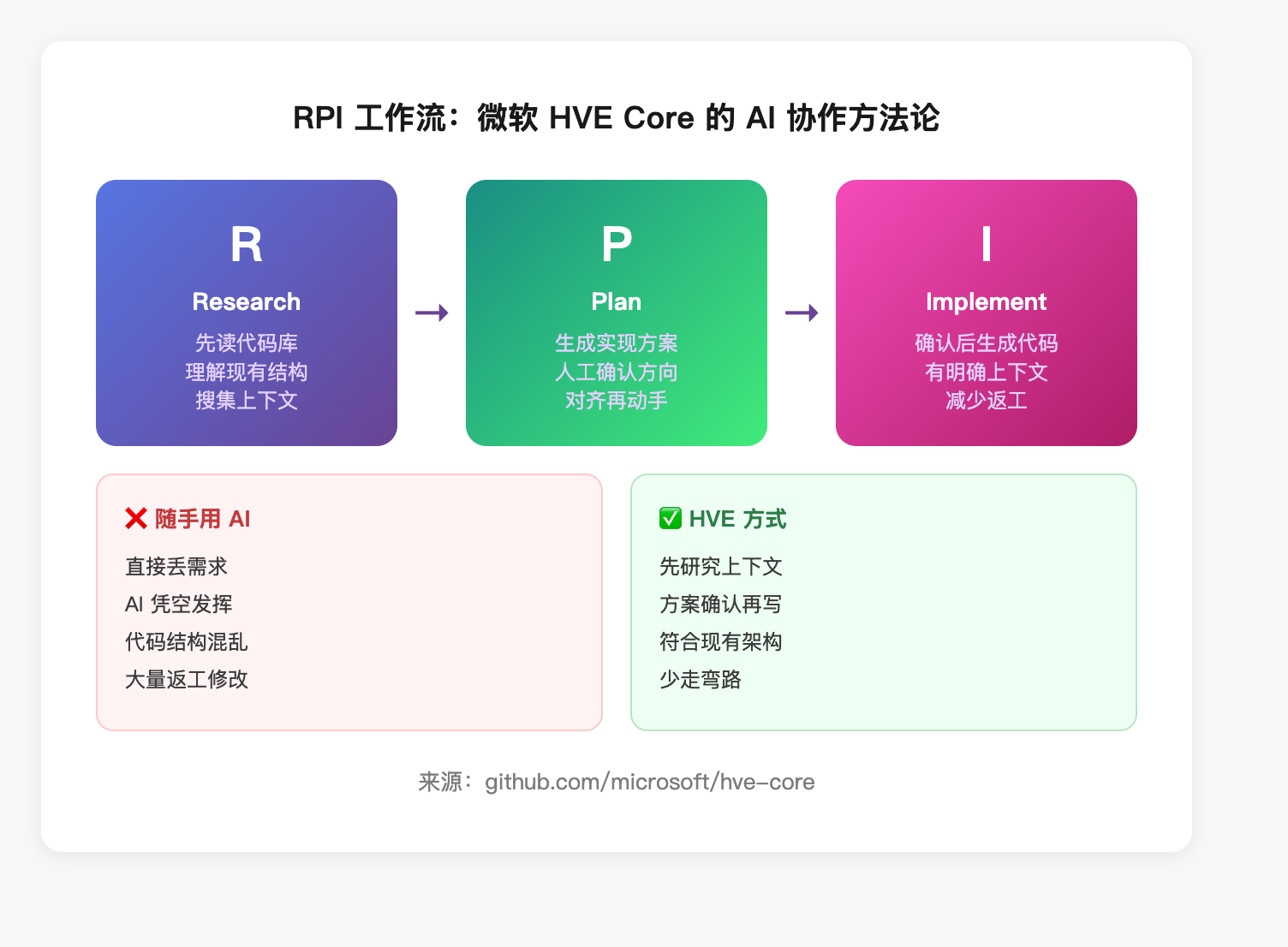This screenshot has height=947, width=1288.
Task: Click the line 先读代码库
Action: [247, 343]
